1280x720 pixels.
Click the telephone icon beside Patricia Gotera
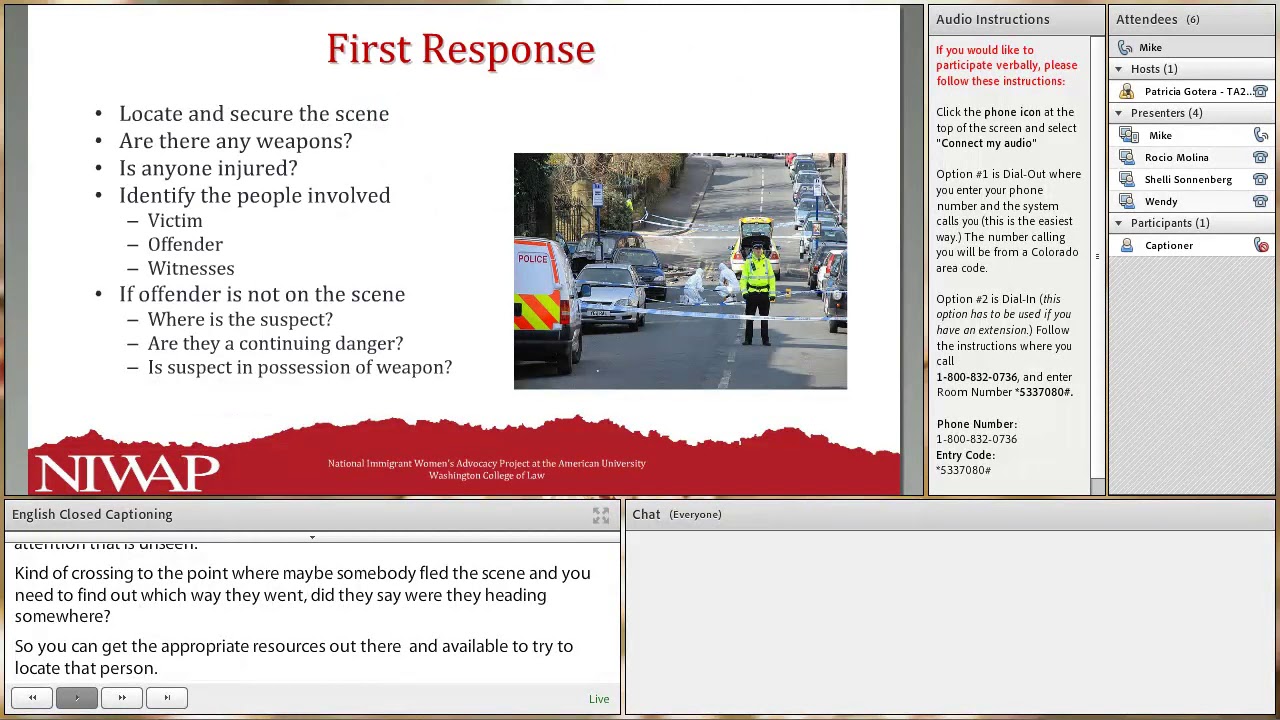(1261, 92)
